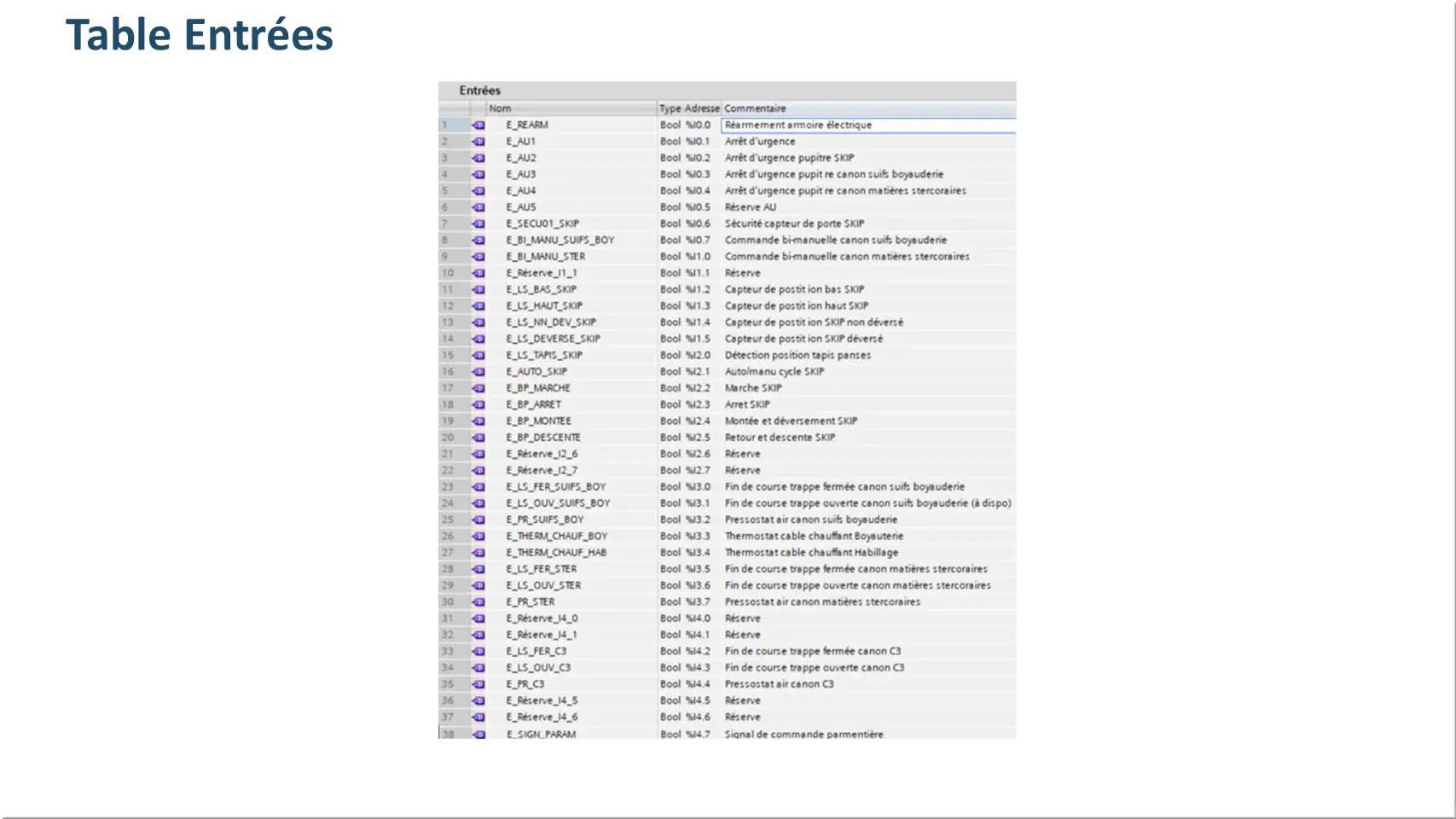Click the address cell %I0.0
Viewport: 1456px width, 819px height.
(x=698, y=125)
